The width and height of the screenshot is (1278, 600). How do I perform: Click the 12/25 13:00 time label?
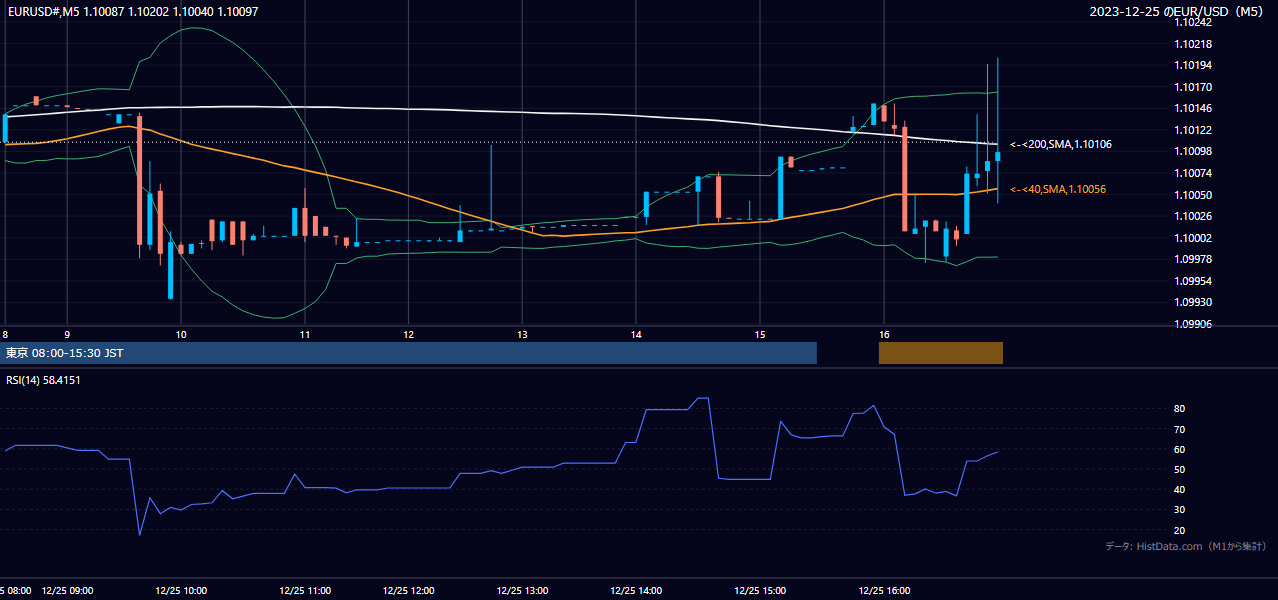[x=523, y=591]
